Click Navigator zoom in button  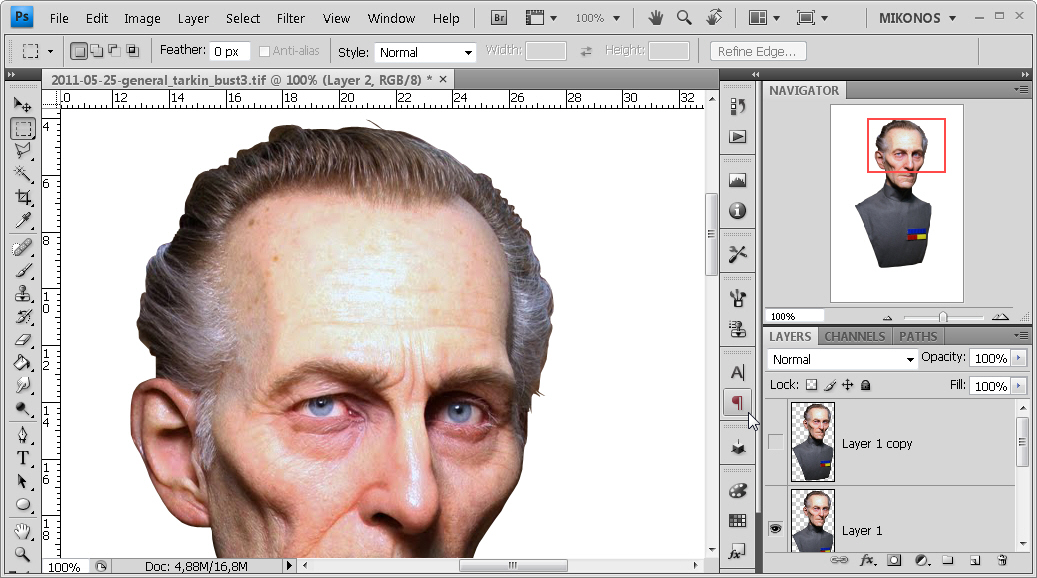[x=1000, y=317]
